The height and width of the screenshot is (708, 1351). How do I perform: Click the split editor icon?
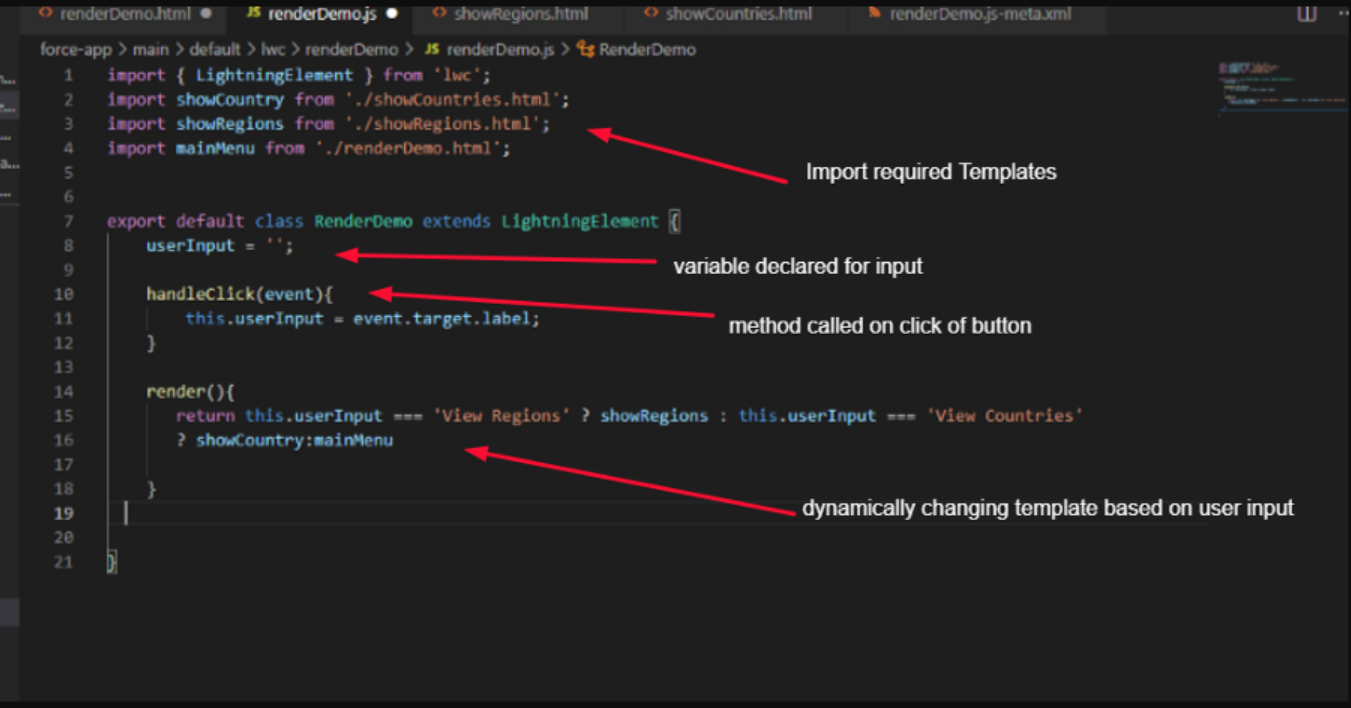1306,14
